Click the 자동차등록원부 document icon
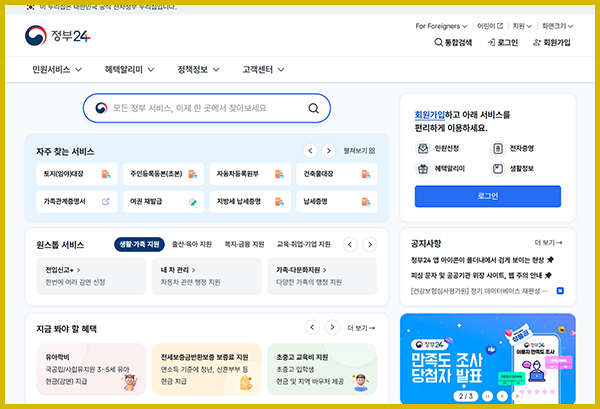Image resolution: width=600 pixels, height=409 pixels. 279,174
